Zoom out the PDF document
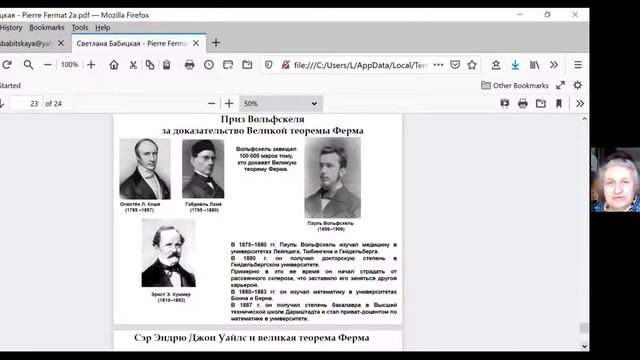 [211, 104]
